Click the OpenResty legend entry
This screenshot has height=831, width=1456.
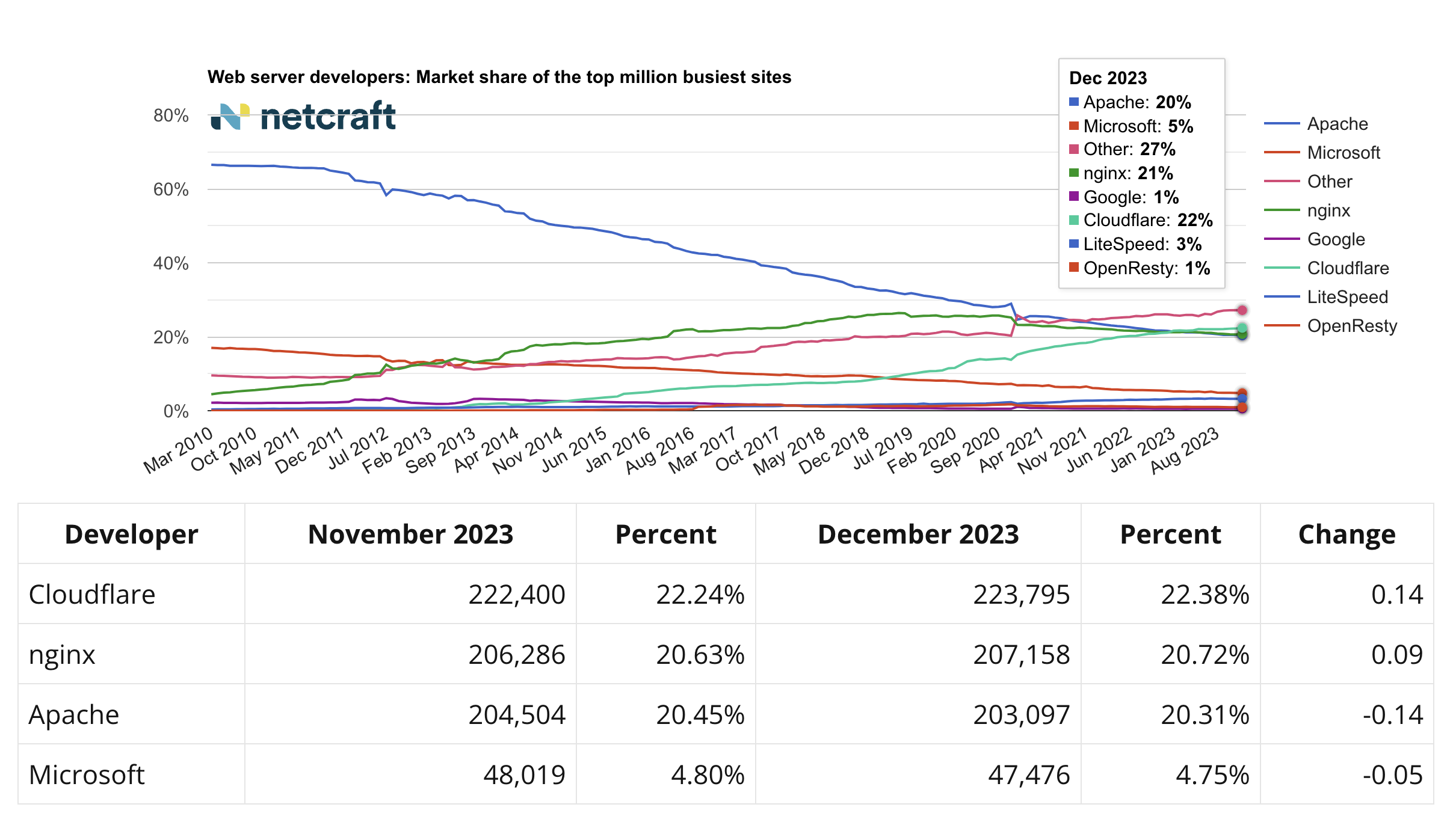(x=1351, y=326)
